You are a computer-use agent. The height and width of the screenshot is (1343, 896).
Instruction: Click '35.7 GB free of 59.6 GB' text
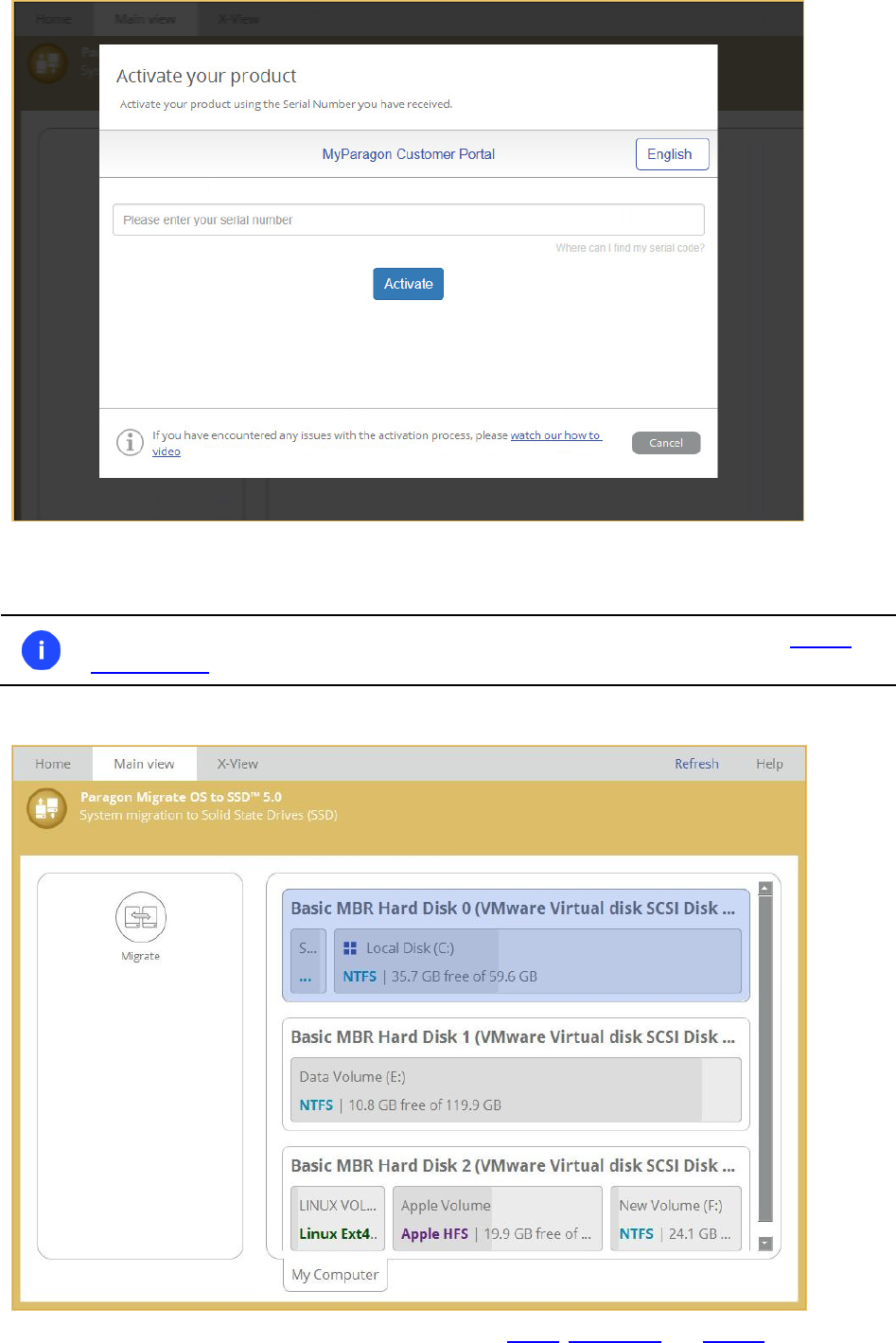[464, 977]
